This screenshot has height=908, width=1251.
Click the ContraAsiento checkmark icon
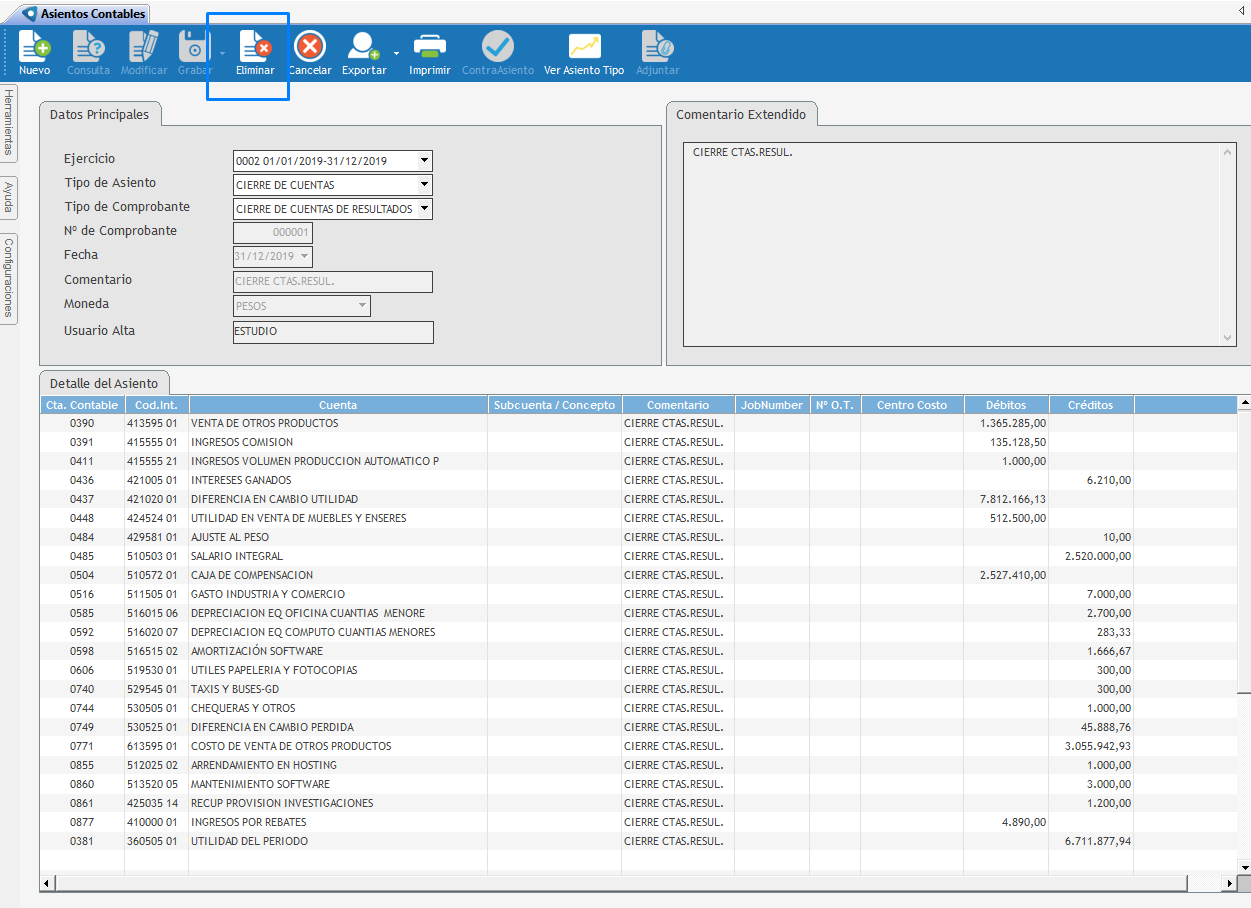497,47
